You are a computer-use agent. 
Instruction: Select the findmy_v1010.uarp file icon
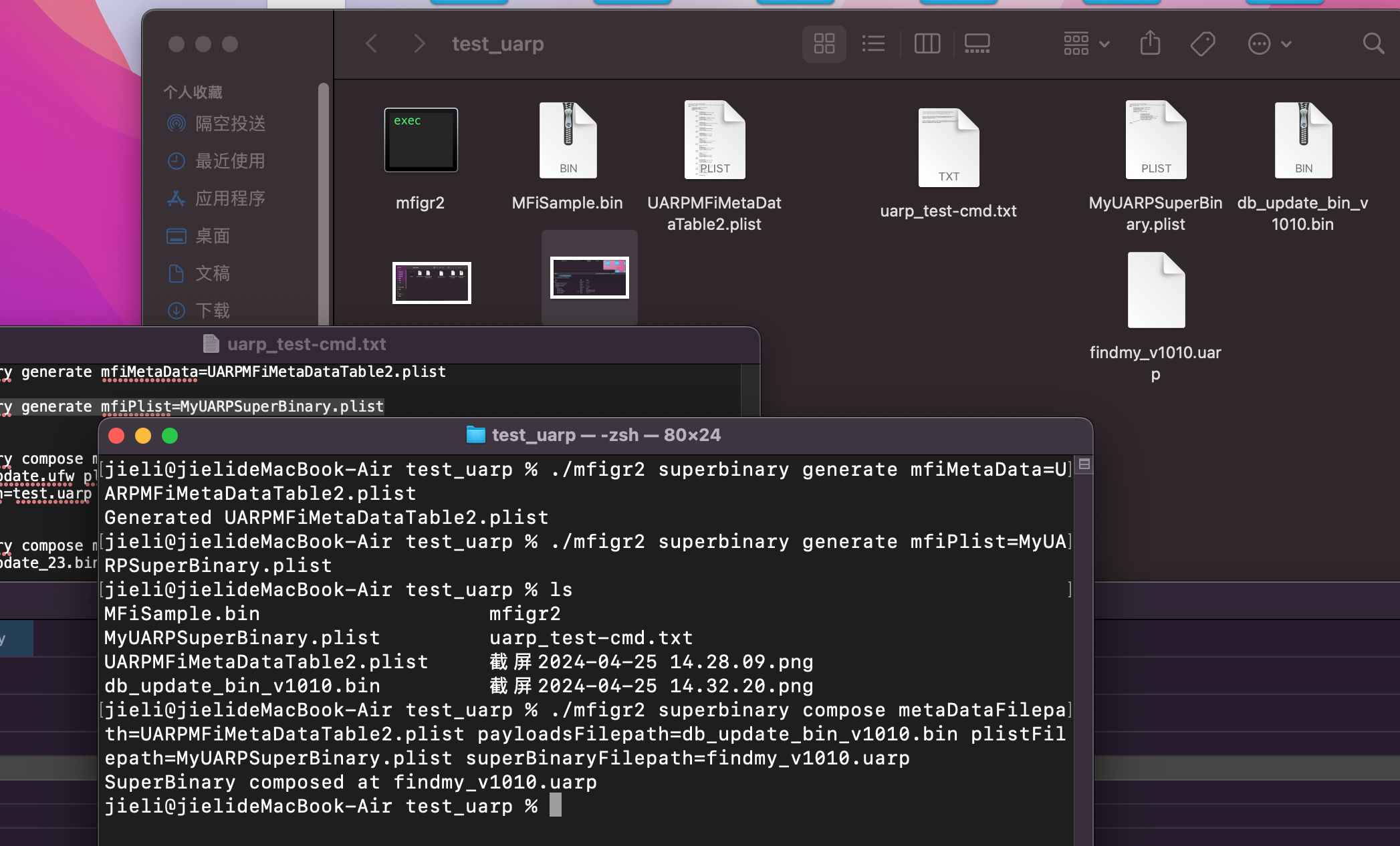[x=1155, y=290]
